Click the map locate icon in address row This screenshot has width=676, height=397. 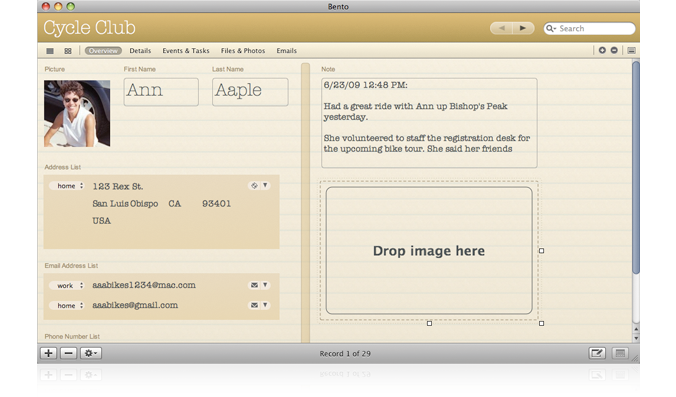(254, 185)
